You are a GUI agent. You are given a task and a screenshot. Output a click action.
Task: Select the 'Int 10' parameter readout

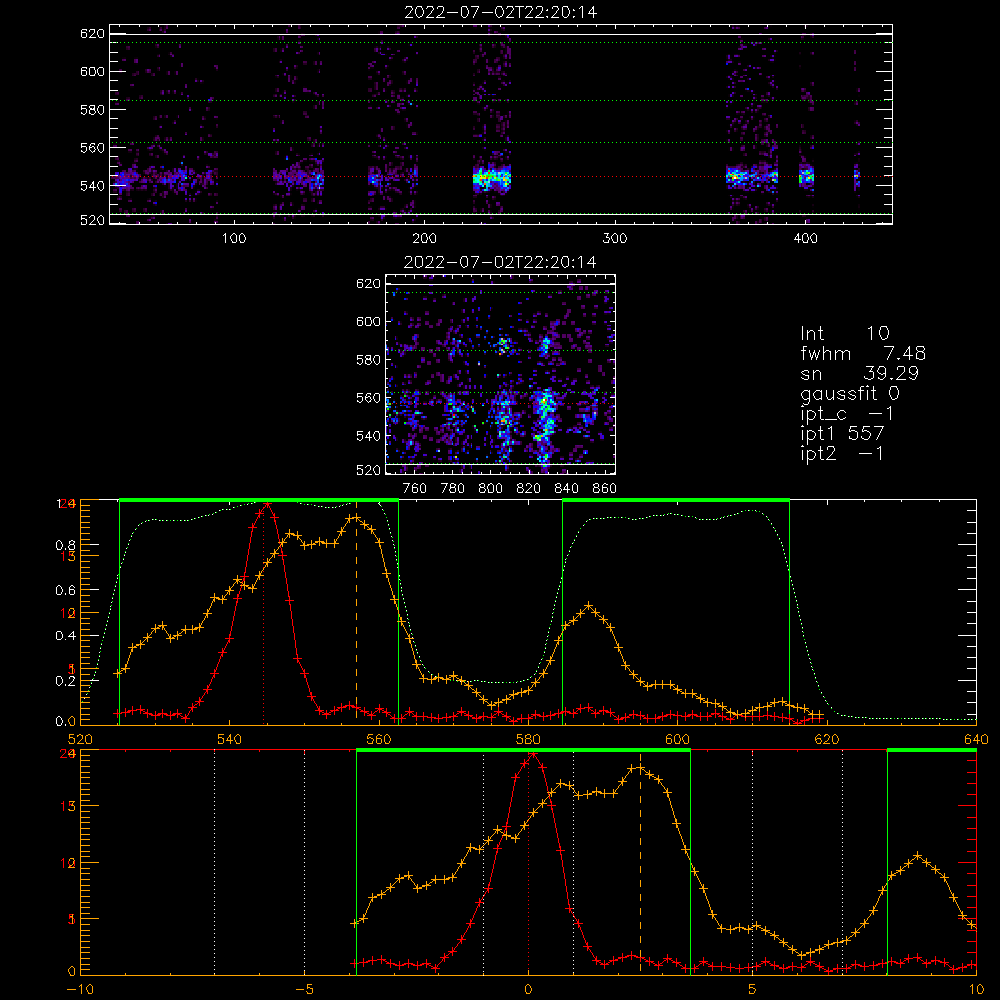845,334
